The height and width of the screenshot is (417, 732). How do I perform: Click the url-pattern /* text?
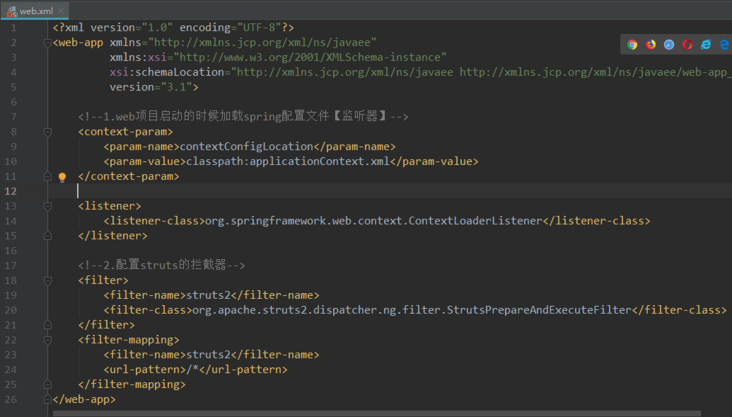192,370
